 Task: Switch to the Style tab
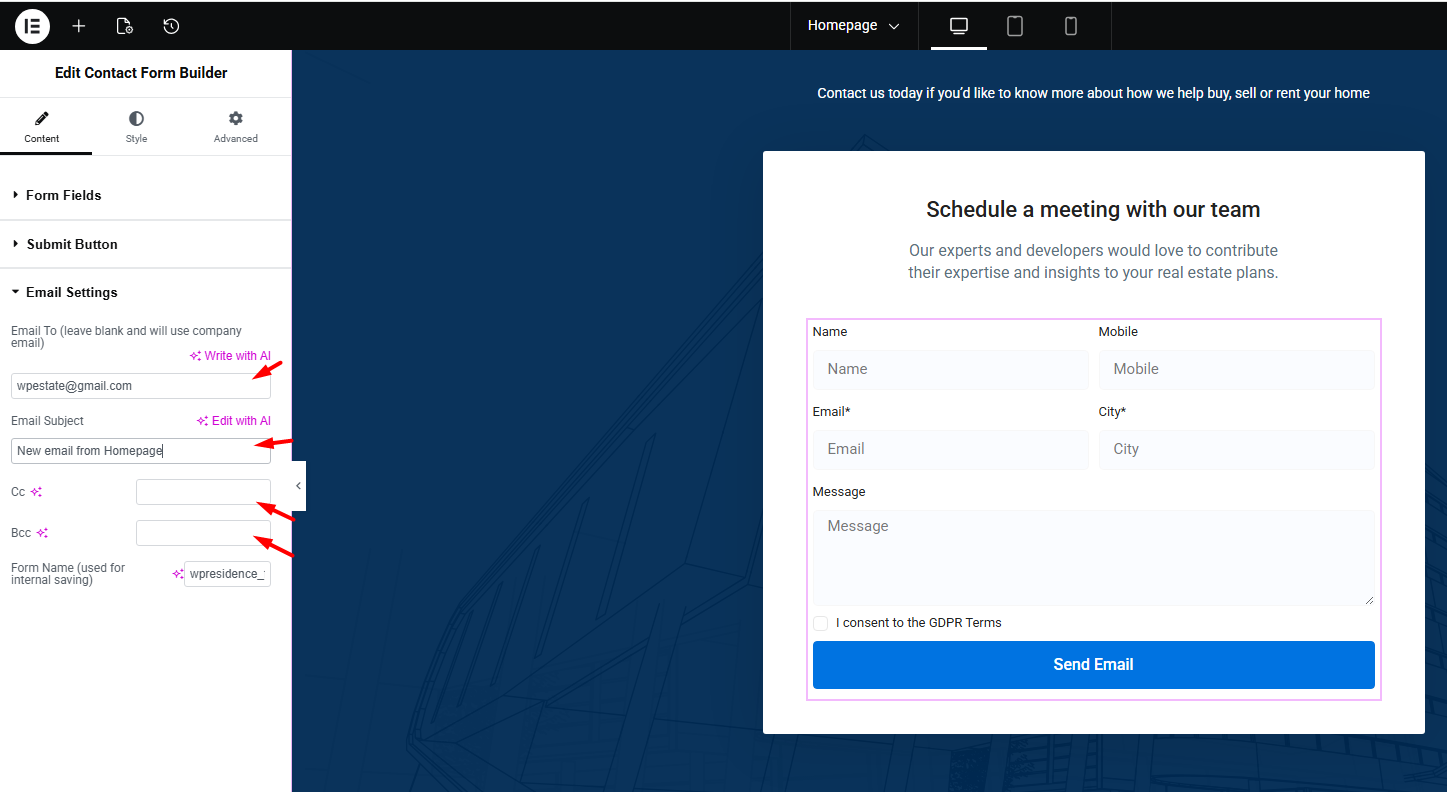pyautogui.click(x=136, y=127)
